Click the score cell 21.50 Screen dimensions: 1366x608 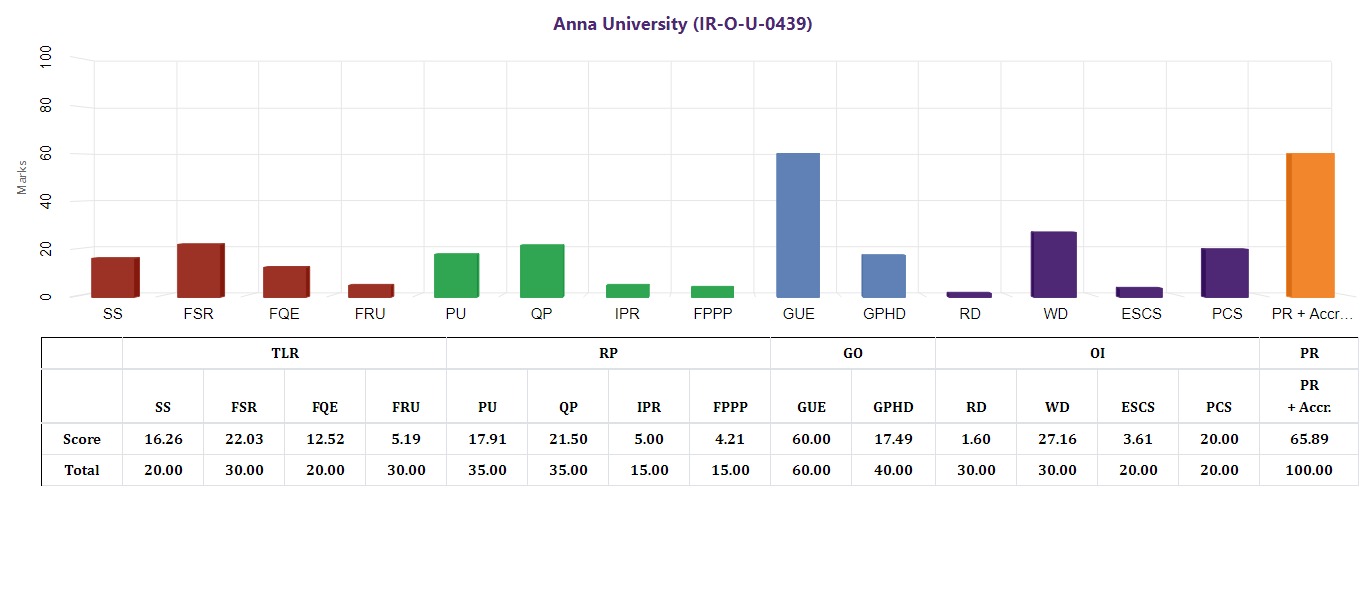(568, 439)
